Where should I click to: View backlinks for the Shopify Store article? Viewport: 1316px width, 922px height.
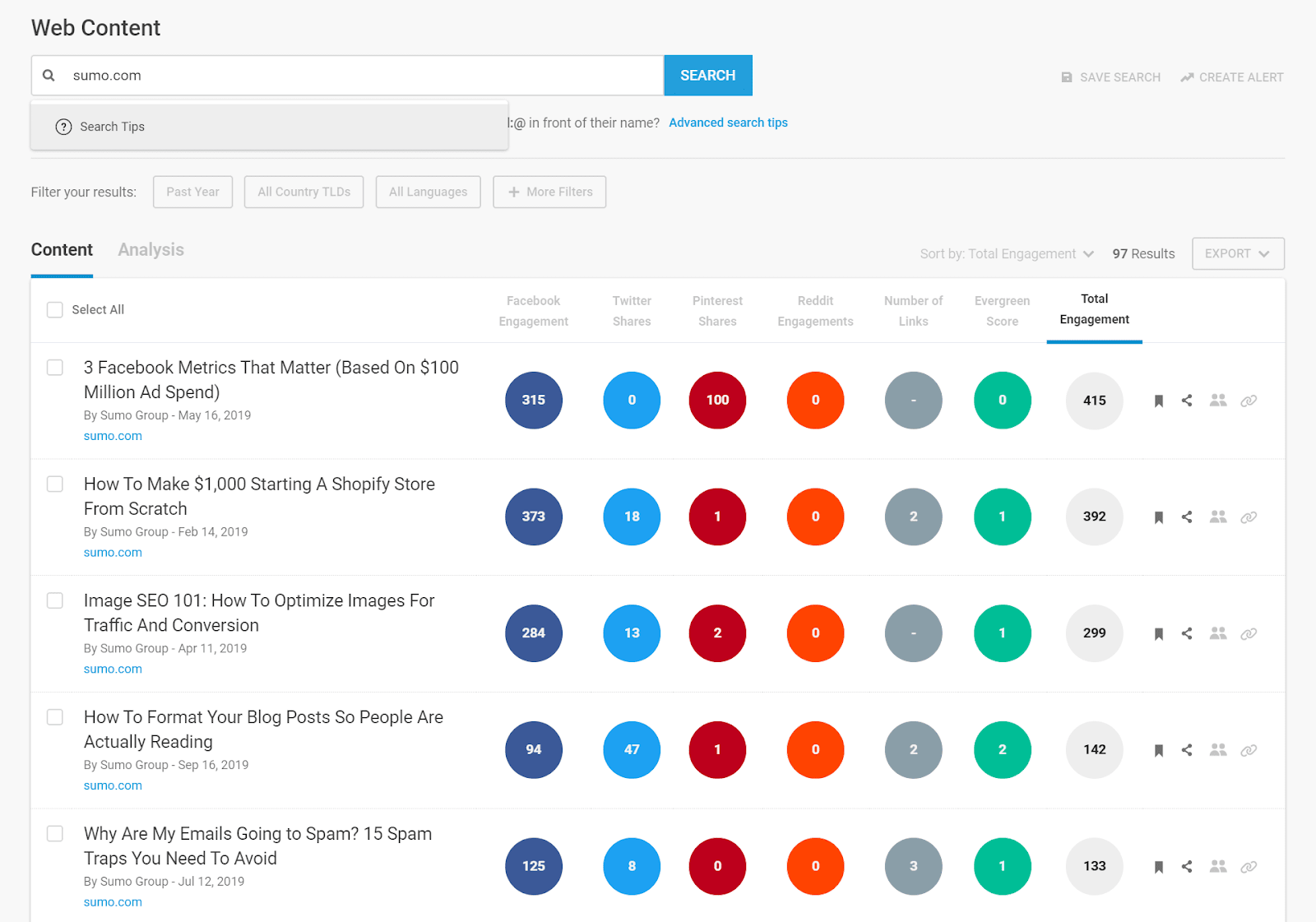point(1249,517)
